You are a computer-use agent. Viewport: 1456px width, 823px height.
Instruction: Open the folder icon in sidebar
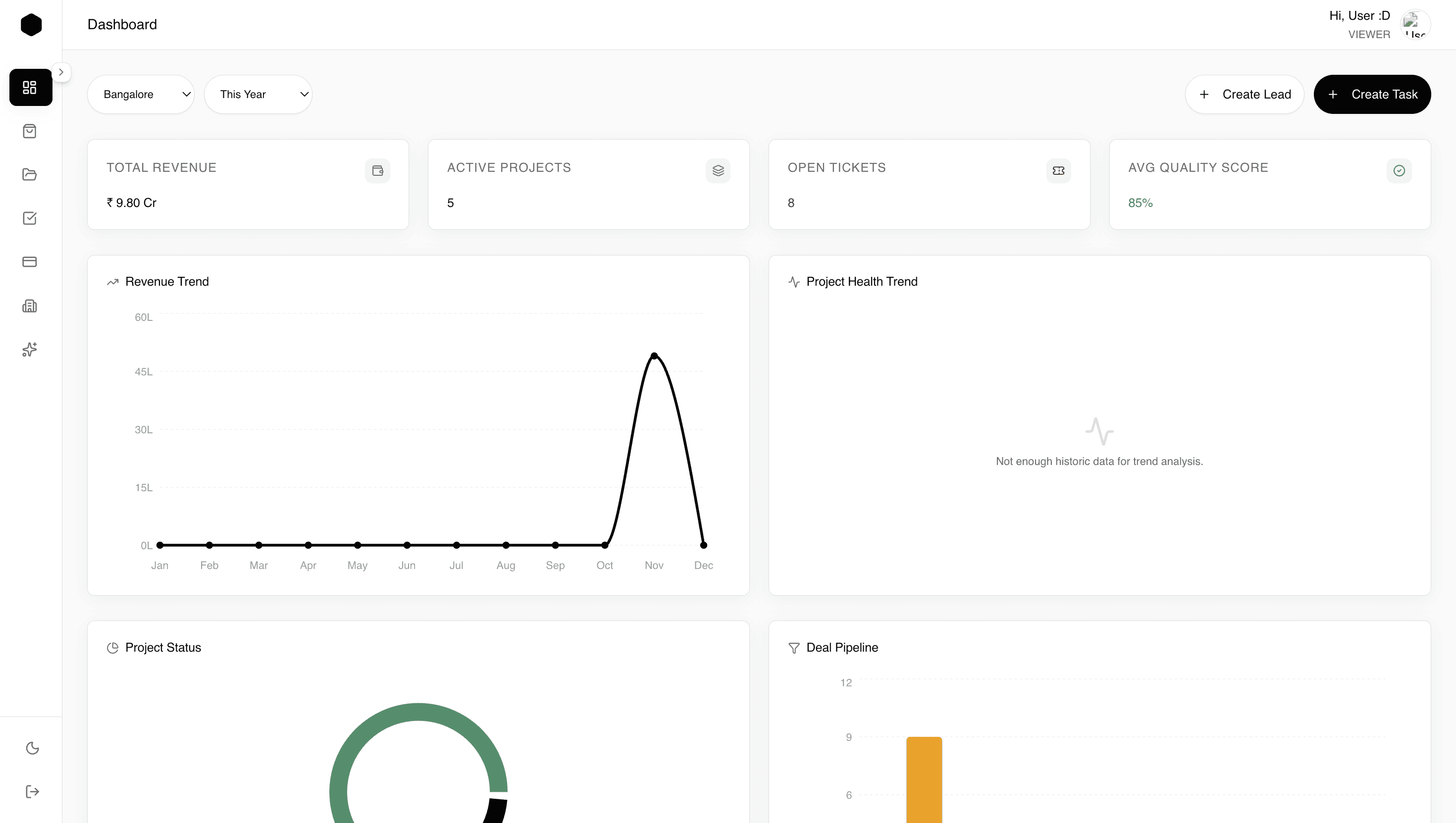tap(29, 175)
